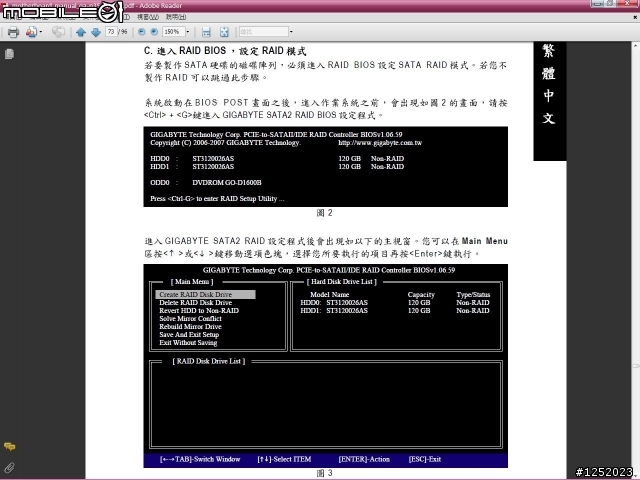Click the email/share document icon

click(x=31, y=32)
